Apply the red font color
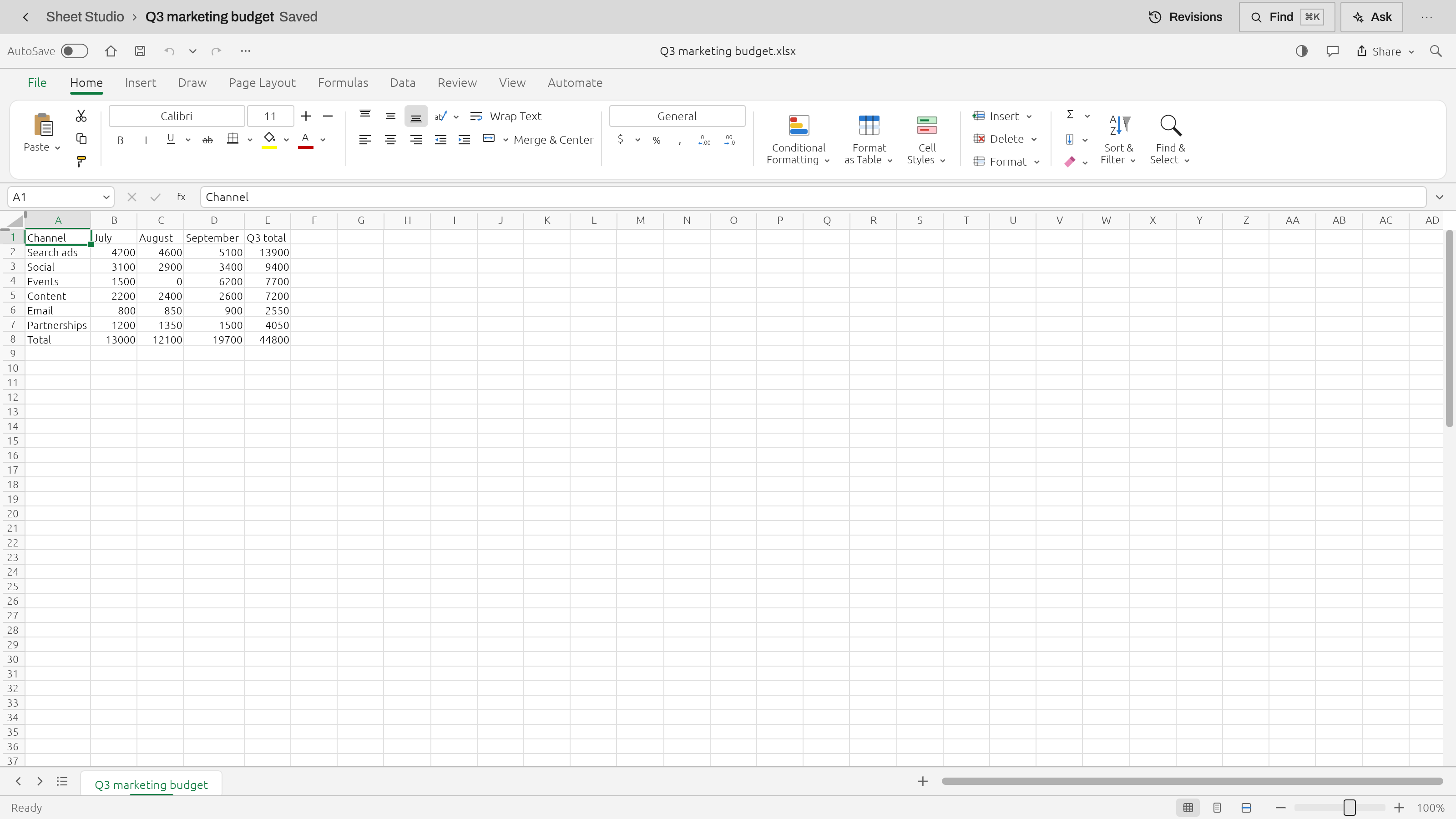 point(305,140)
